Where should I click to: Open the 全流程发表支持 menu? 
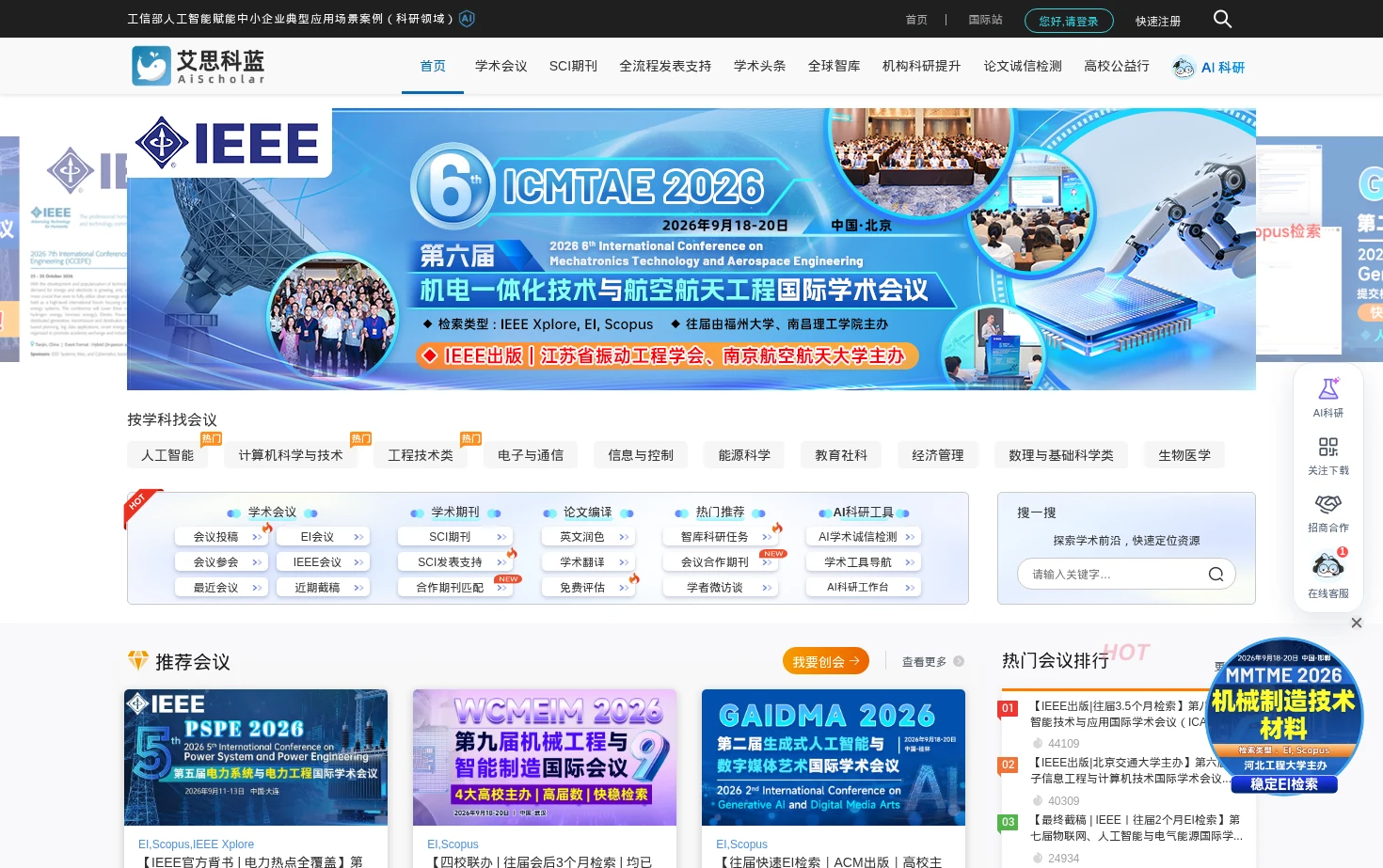(x=665, y=66)
